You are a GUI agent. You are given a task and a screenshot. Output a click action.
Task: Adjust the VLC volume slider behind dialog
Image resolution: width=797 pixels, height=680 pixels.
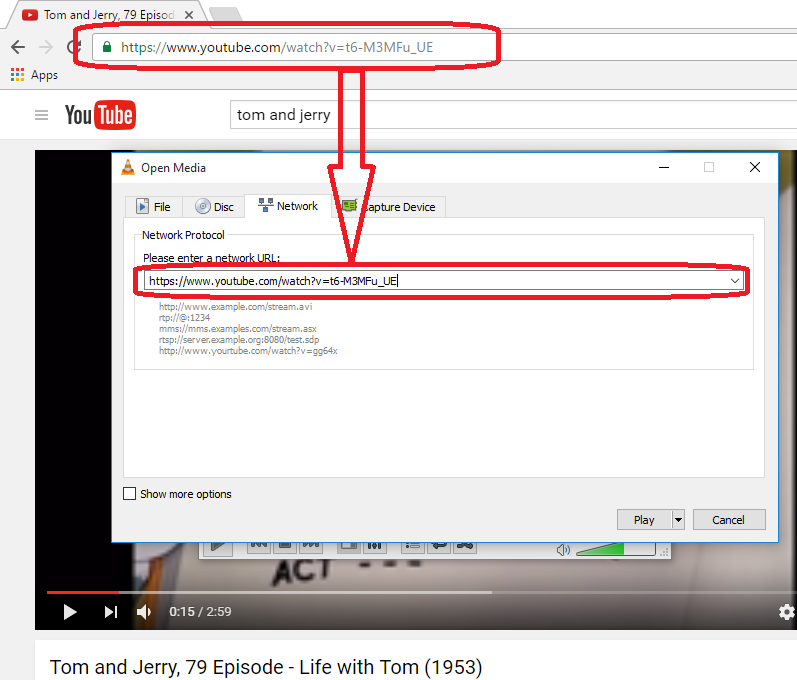(x=616, y=549)
